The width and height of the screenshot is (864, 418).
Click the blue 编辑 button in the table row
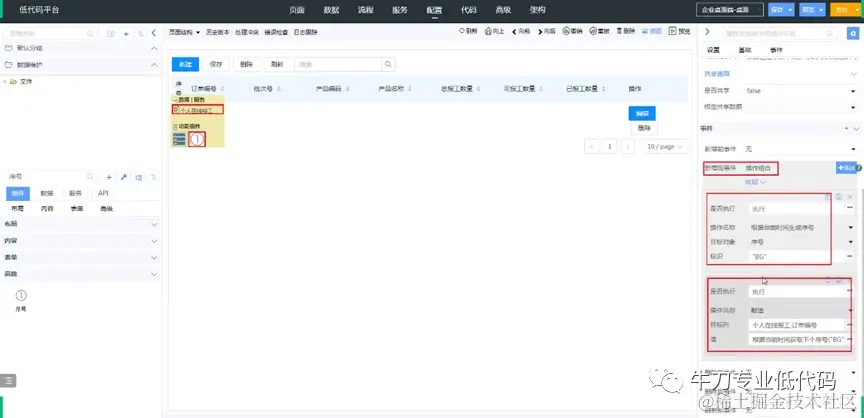pyautogui.click(x=642, y=113)
